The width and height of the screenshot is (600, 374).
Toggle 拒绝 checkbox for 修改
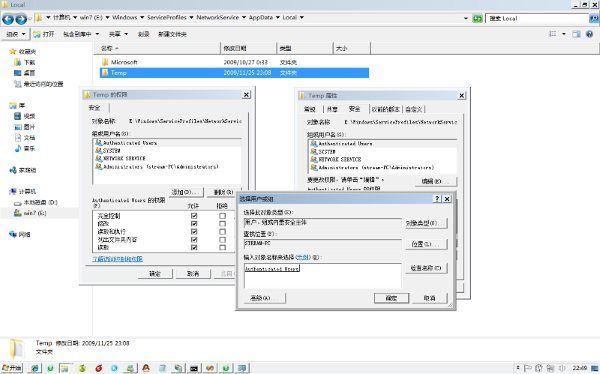tap(222, 224)
